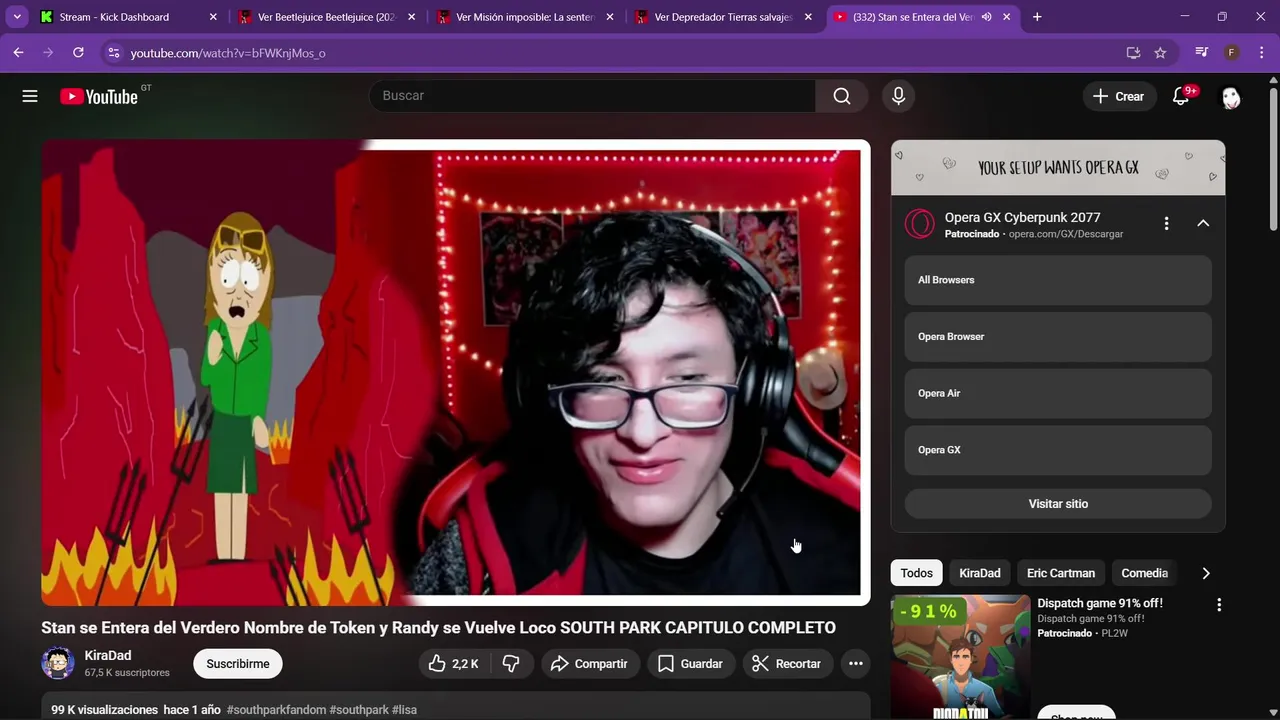This screenshot has width=1280, height=720.
Task: Click the '99 K visualizaciones' view count text
Action: click(x=105, y=710)
